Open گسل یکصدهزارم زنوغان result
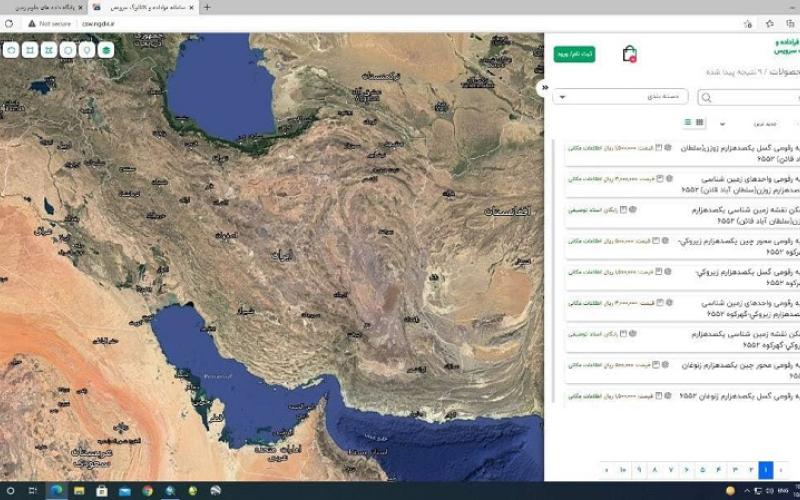The image size is (800, 500). tap(740, 396)
